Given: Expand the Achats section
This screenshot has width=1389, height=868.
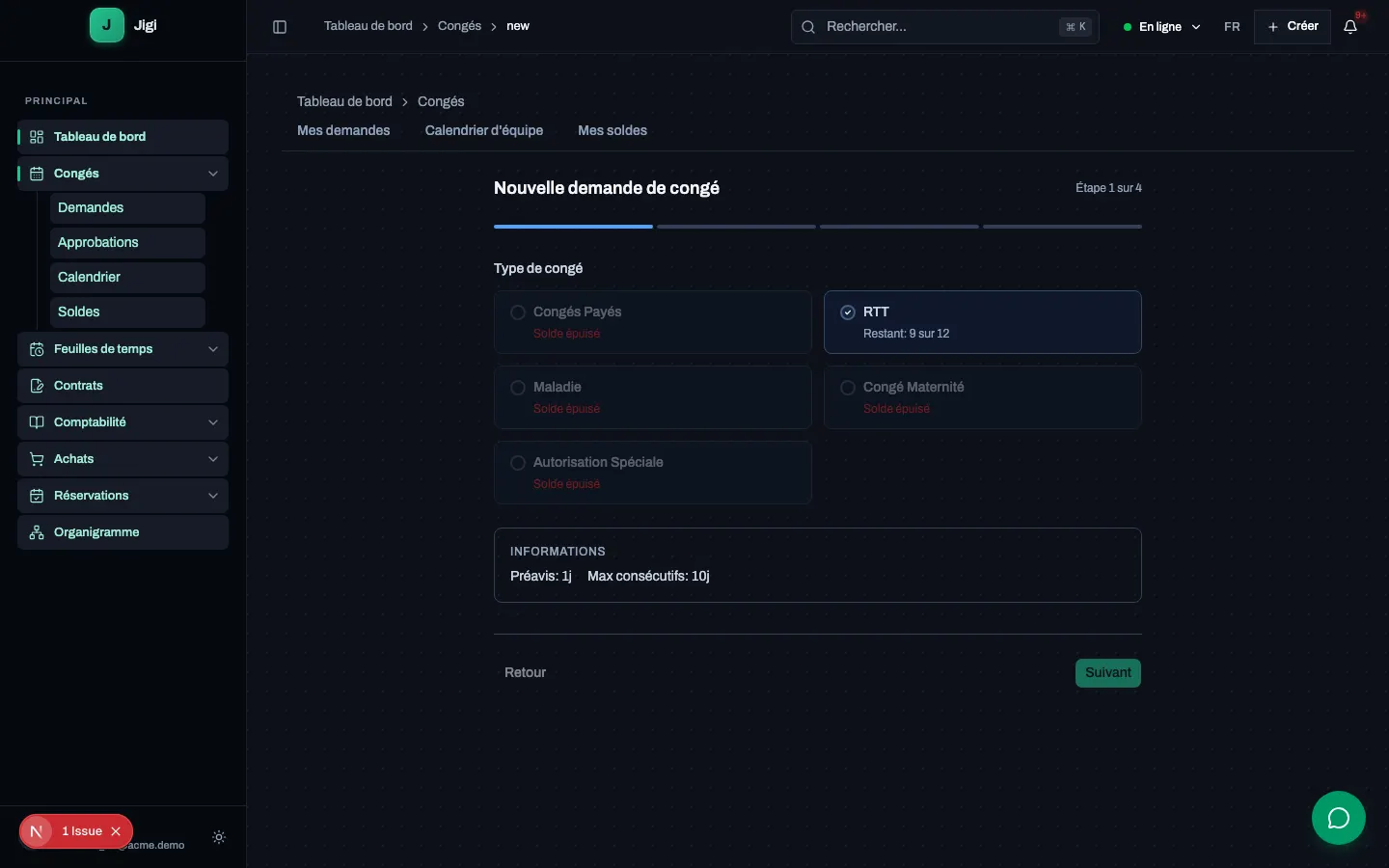Looking at the screenshot, I should (x=213, y=459).
